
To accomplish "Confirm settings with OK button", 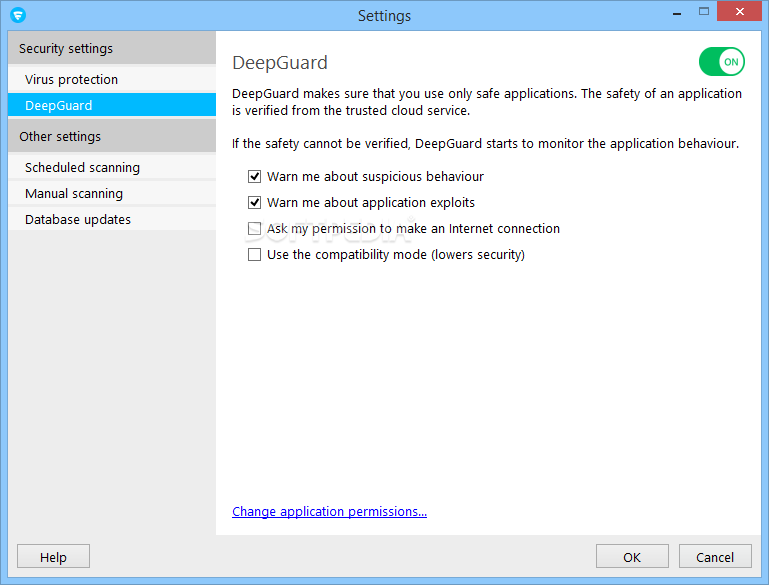I will (632, 557).
